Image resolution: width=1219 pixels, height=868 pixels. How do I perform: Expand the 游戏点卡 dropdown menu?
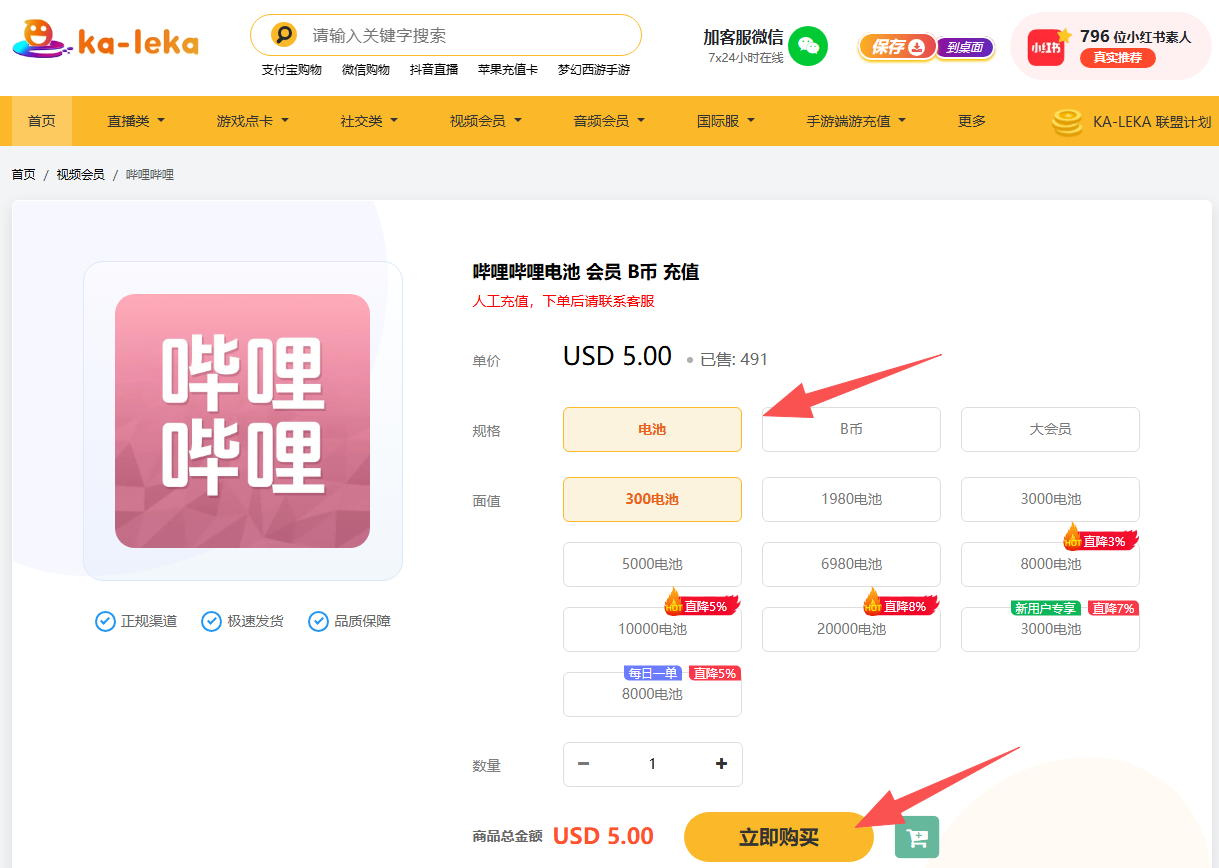point(252,121)
